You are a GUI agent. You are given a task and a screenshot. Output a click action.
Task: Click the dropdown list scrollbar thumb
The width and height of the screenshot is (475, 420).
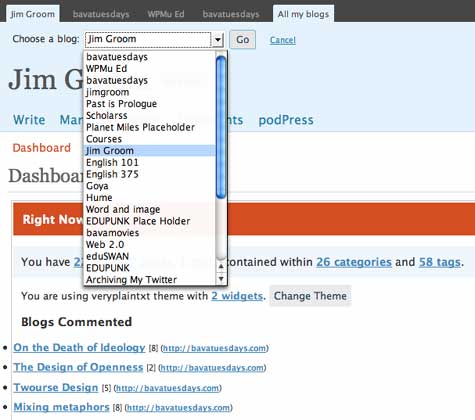pos(221,127)
